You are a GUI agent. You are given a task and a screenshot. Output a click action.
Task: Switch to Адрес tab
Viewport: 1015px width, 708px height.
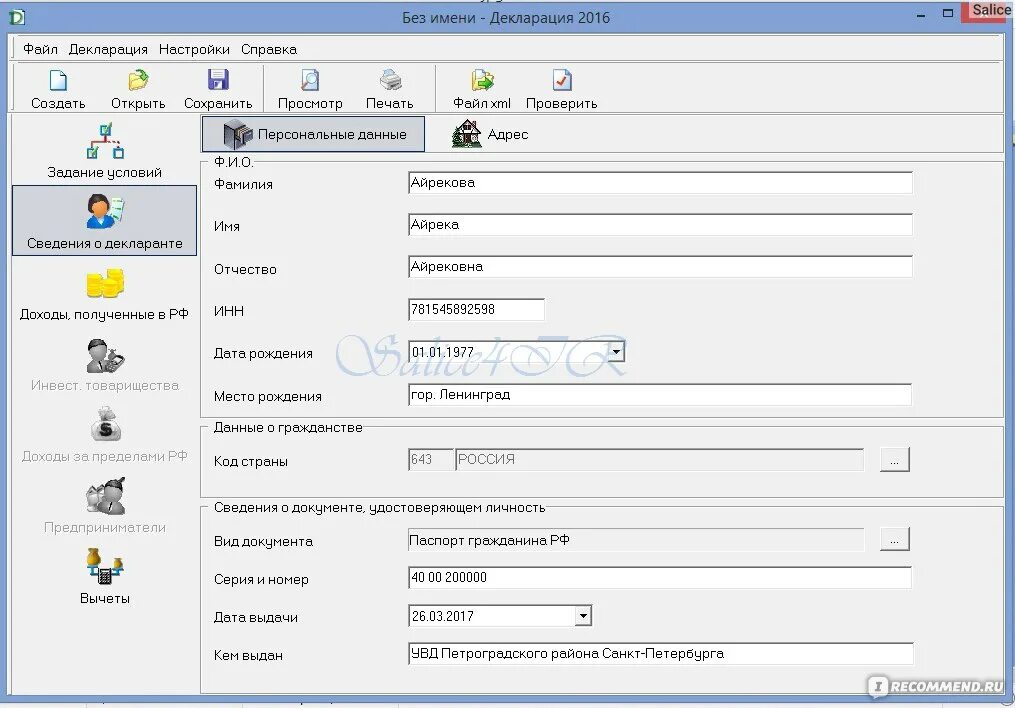coord(490,134)
